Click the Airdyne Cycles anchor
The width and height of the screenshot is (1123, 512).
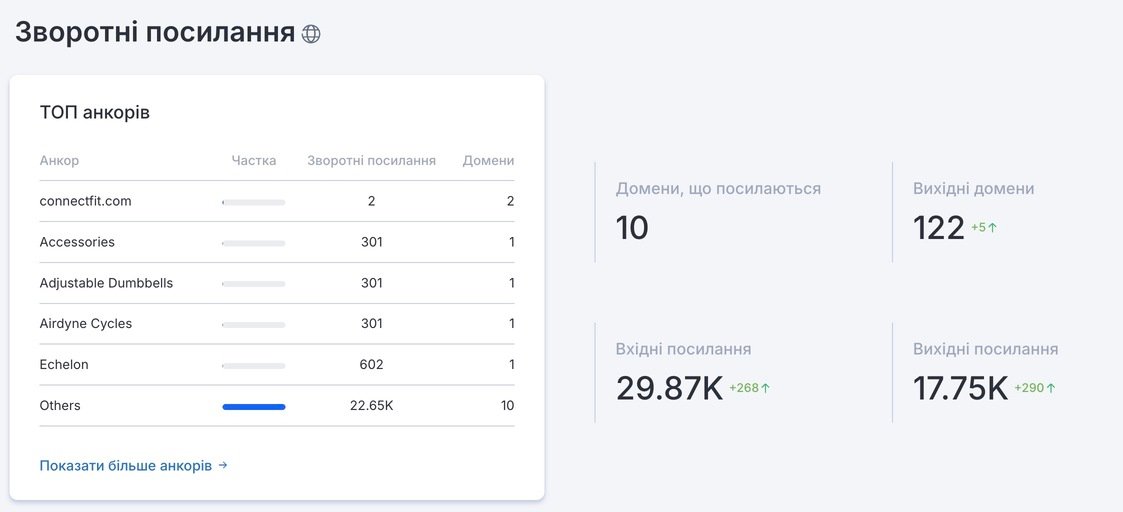pos(86,324)
